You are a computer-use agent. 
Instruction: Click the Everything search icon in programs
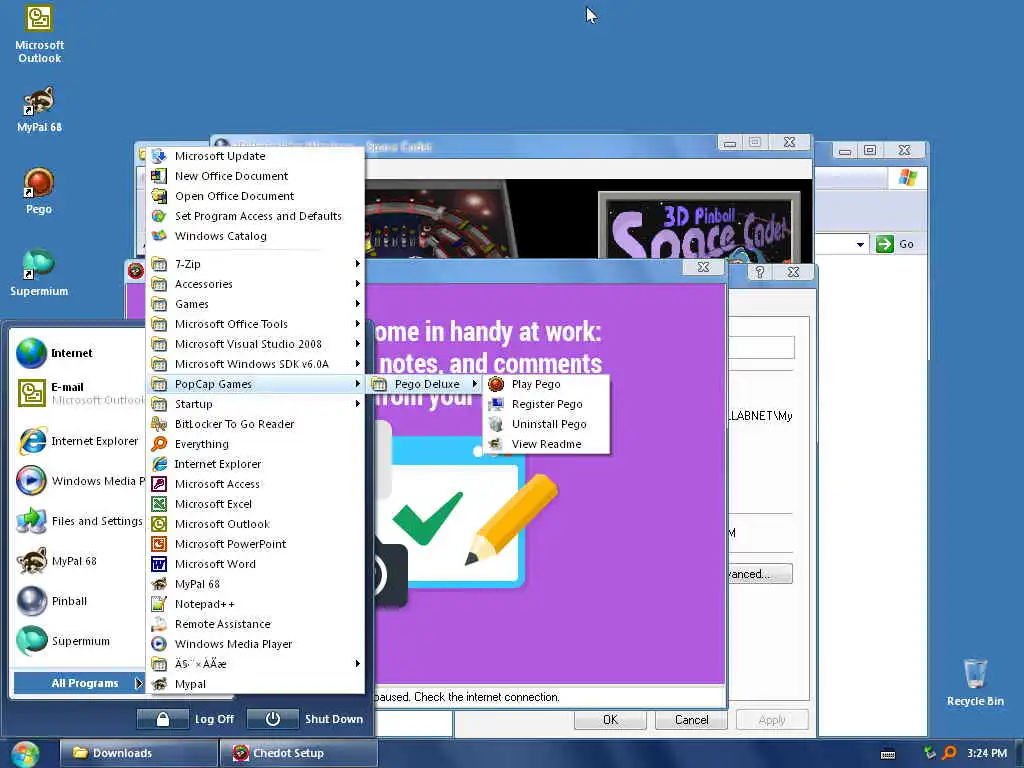click(x=159, y=444)
